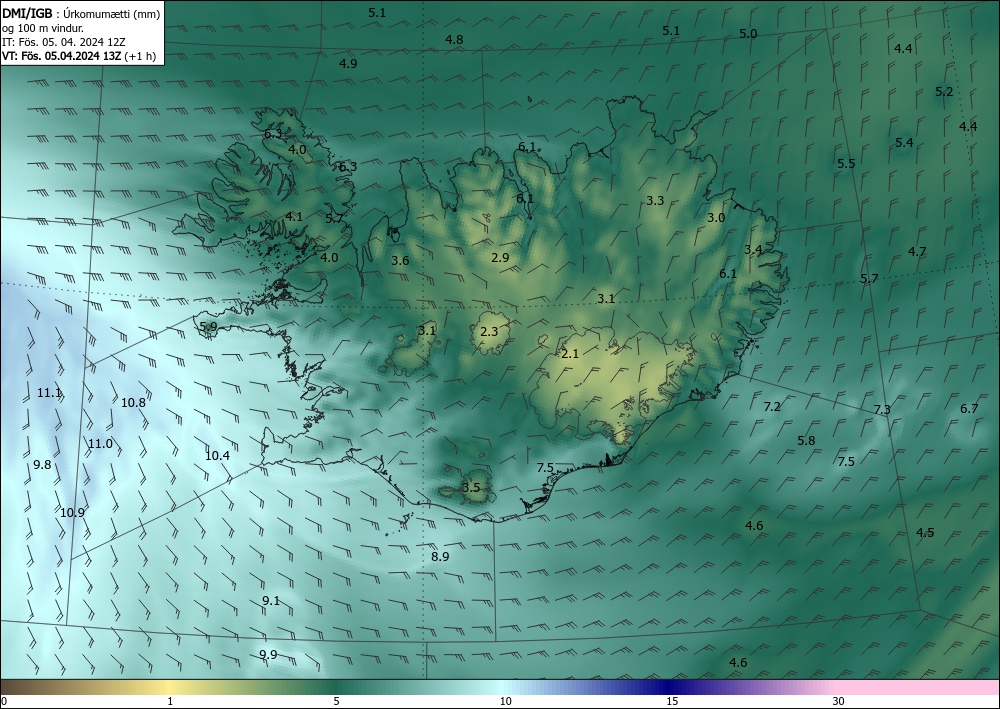Screen dimensions: 1000x709
Task: Click the map value 4.5
Action: 925,532
